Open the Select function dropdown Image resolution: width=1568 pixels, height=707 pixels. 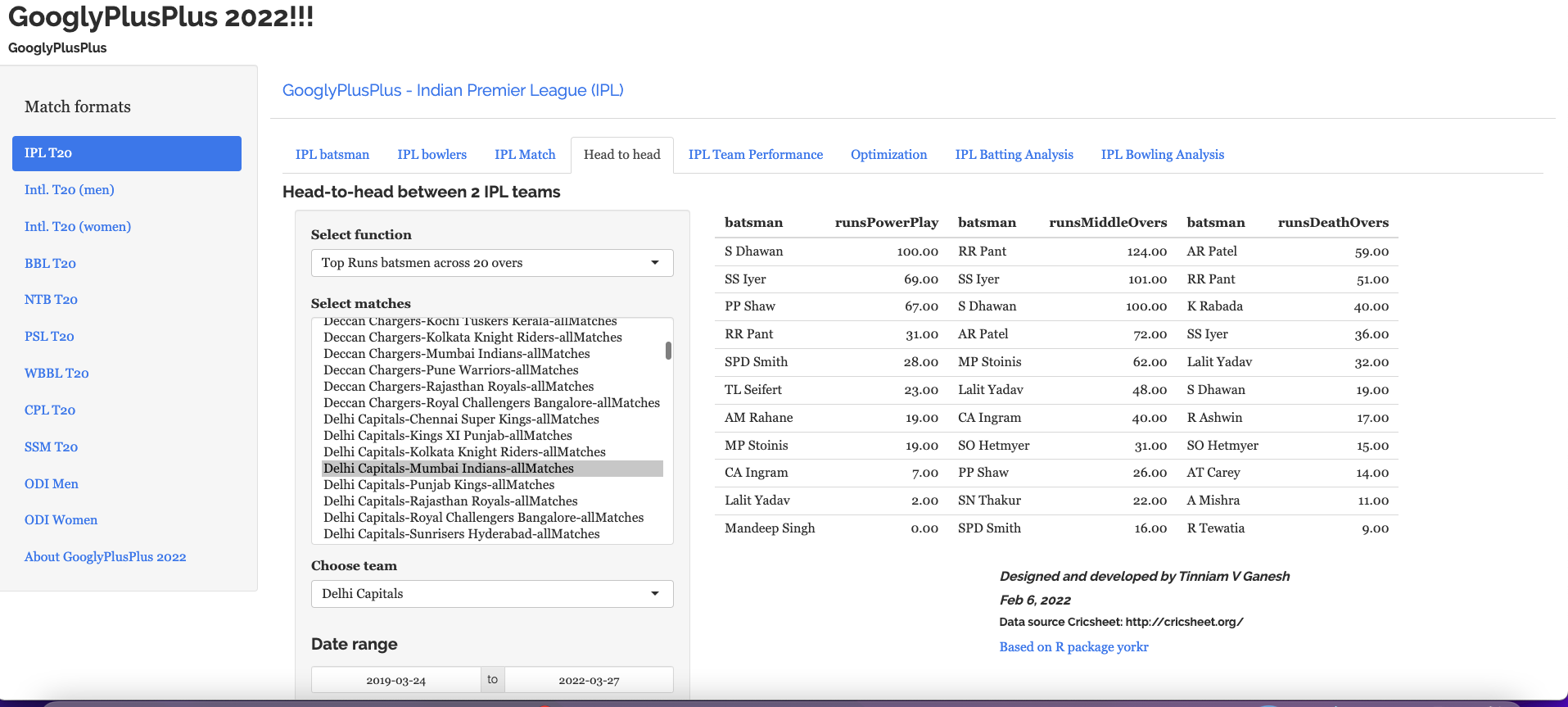491,263
